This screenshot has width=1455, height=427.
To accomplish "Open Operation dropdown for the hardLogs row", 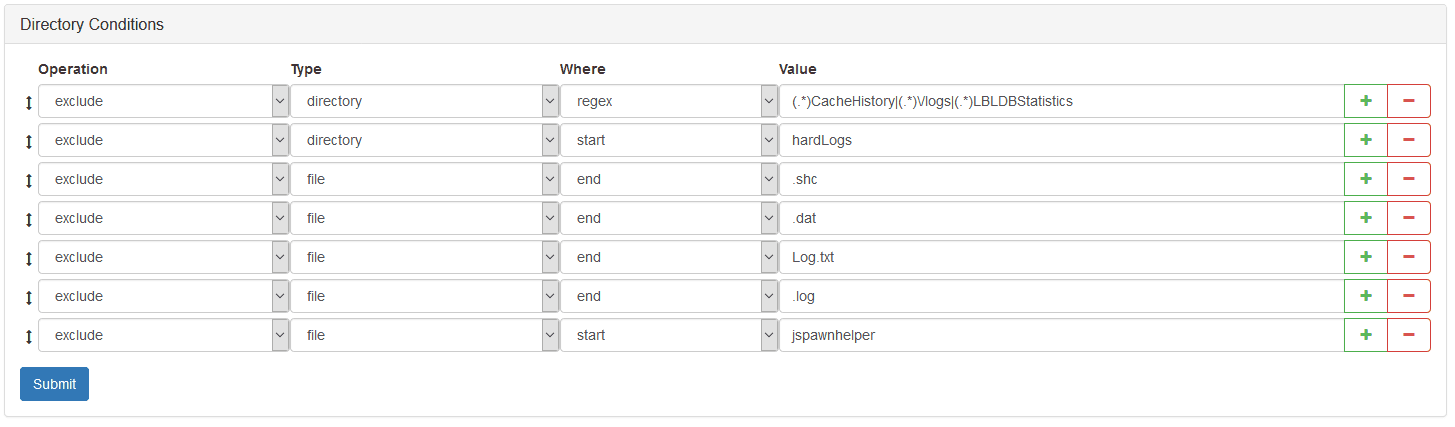I will point(164,140).
